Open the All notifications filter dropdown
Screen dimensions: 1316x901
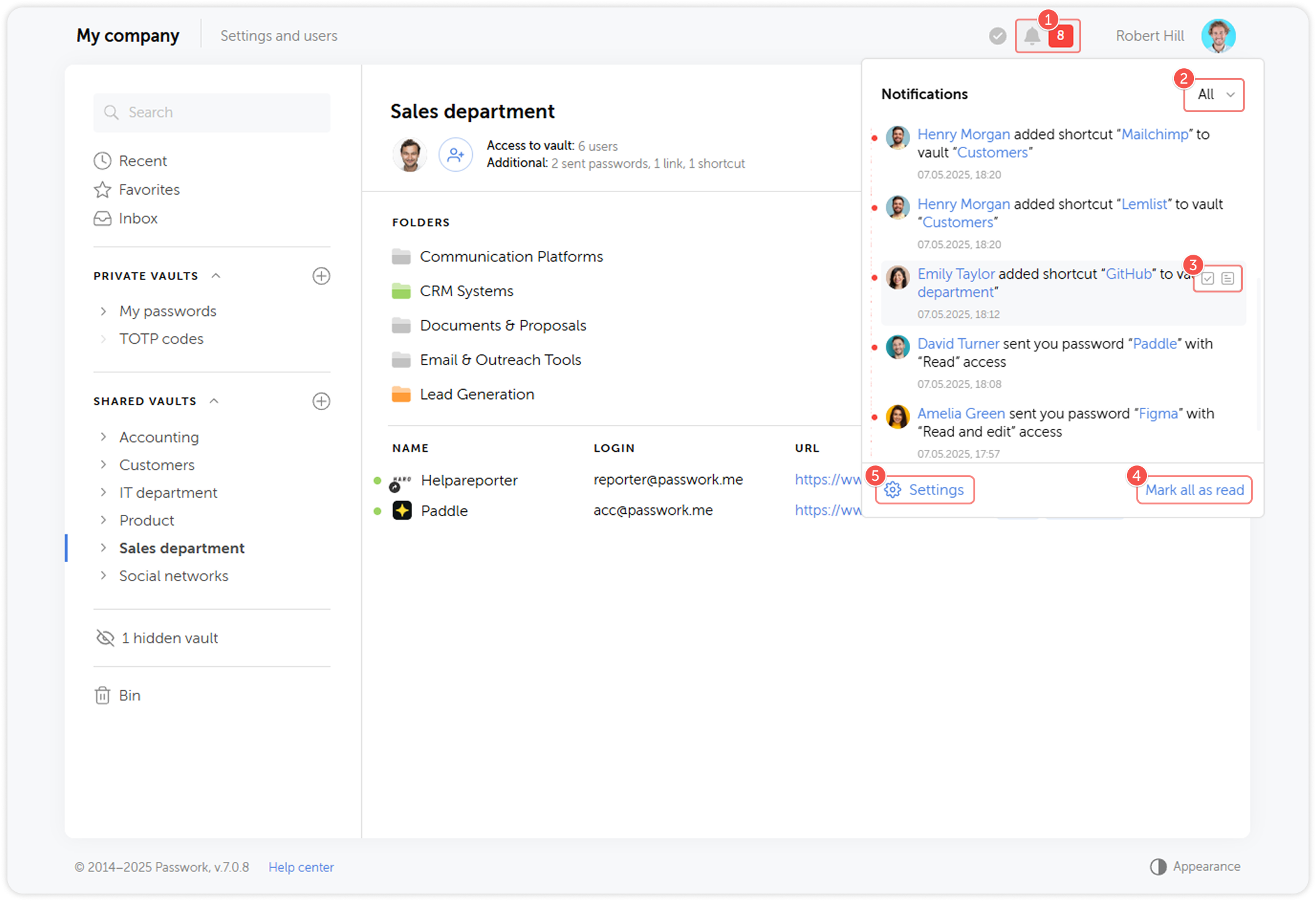pos(1214,94)
